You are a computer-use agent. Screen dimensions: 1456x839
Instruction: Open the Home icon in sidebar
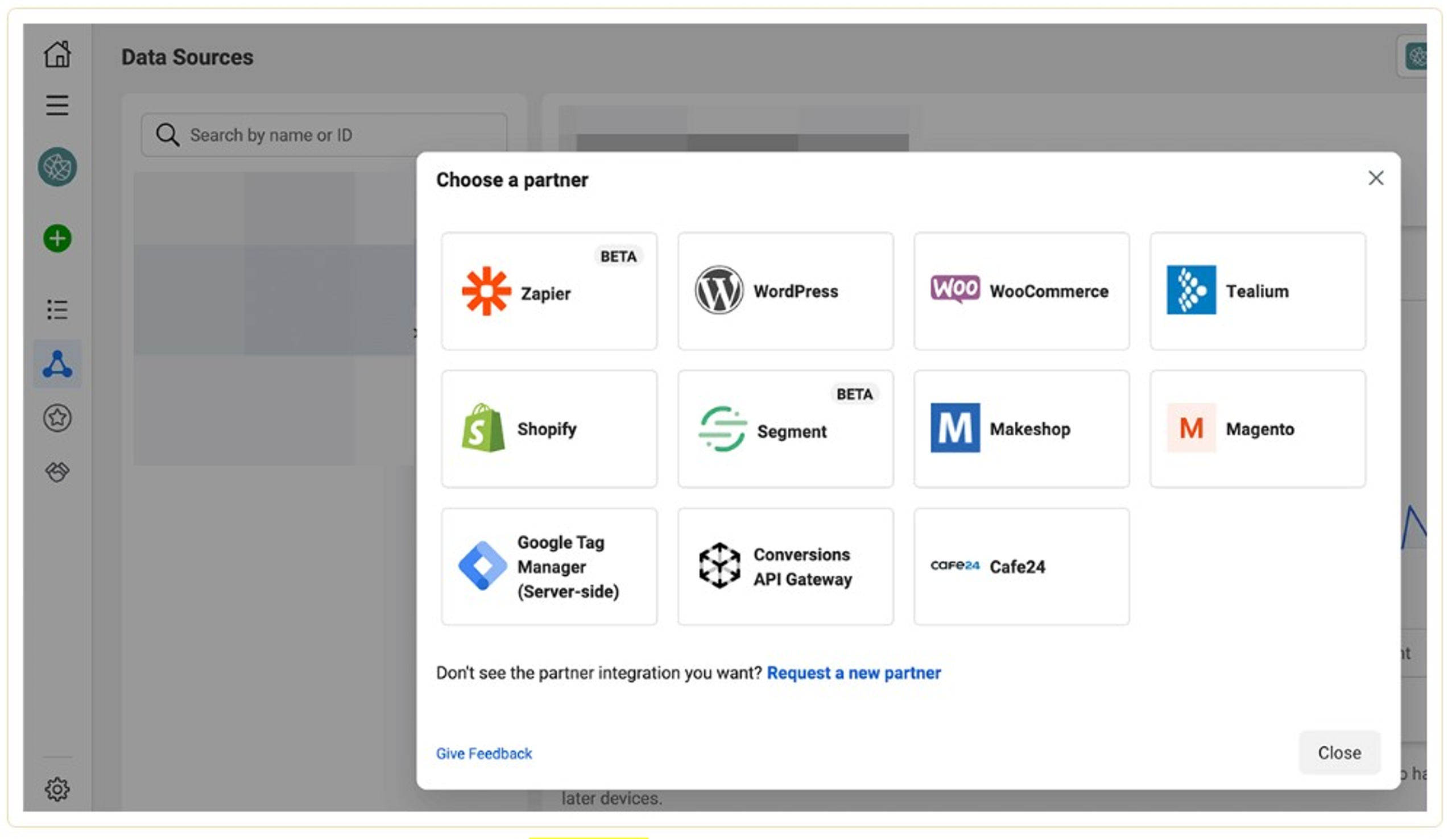click(57, 54)
